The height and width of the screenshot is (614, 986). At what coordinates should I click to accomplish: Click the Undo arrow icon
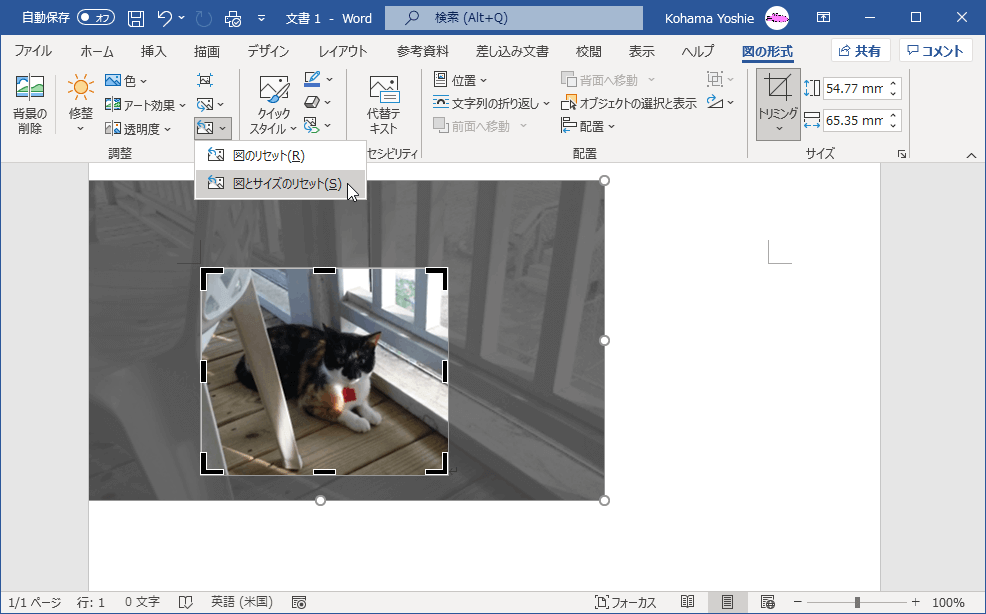coord(166,18)
